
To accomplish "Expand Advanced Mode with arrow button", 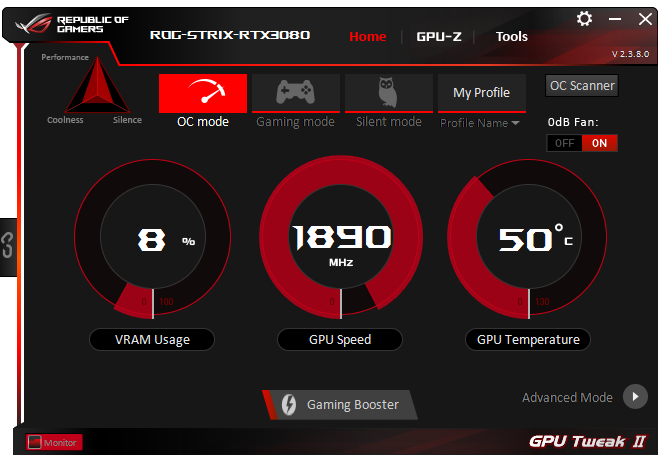I will click(x=635, y=396).
